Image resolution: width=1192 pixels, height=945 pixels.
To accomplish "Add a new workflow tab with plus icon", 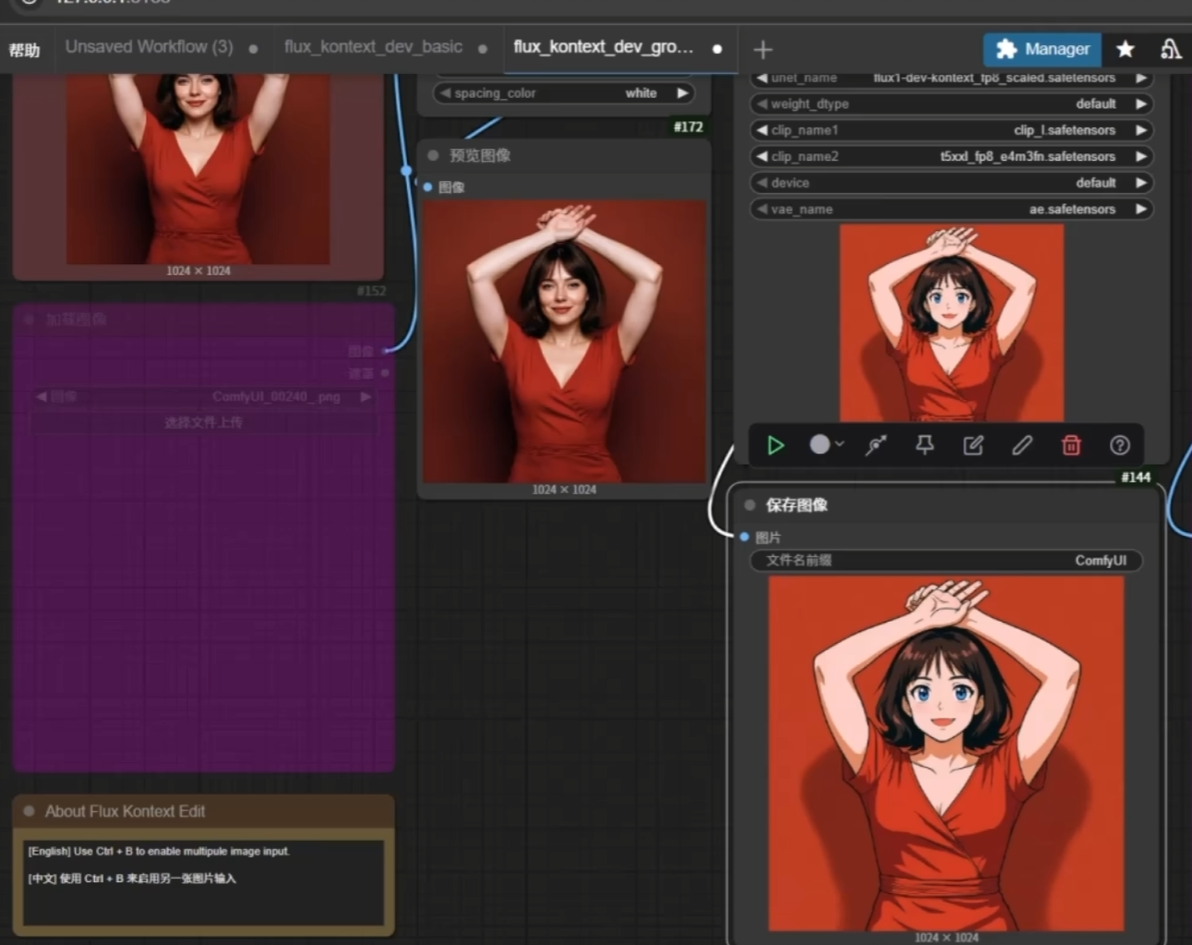I will pyautogui.click(x=763, y=49).
